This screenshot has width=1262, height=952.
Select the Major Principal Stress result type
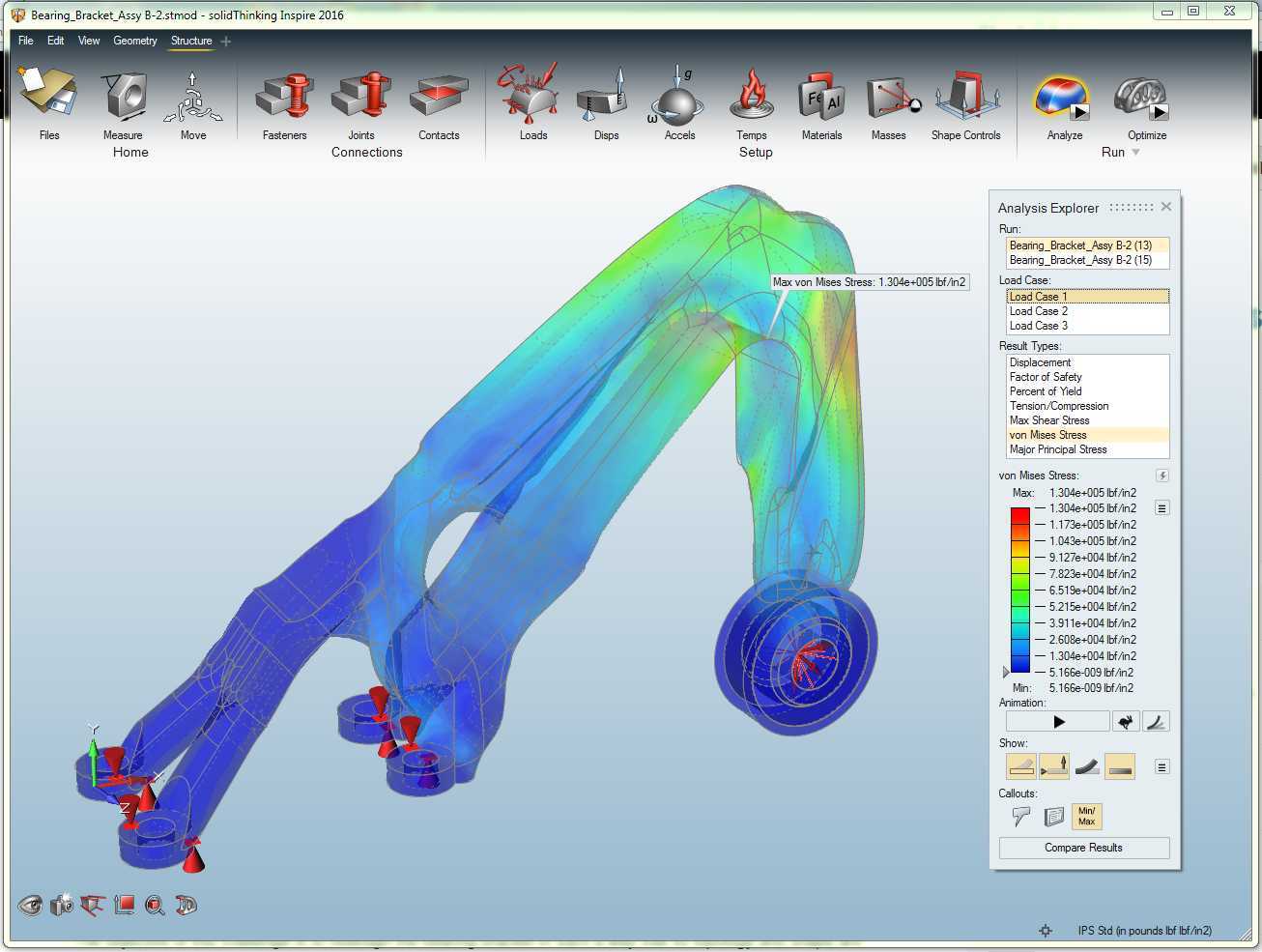(1087, 449)
